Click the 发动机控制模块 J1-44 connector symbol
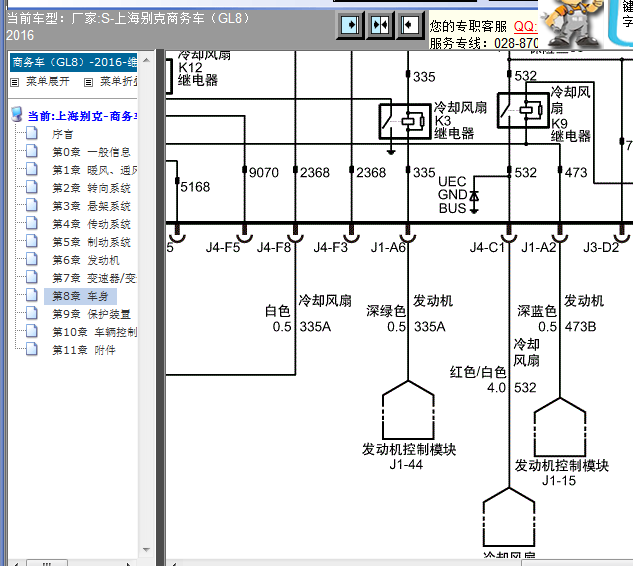This screenshot has width=633, height=566. point(408,410)
